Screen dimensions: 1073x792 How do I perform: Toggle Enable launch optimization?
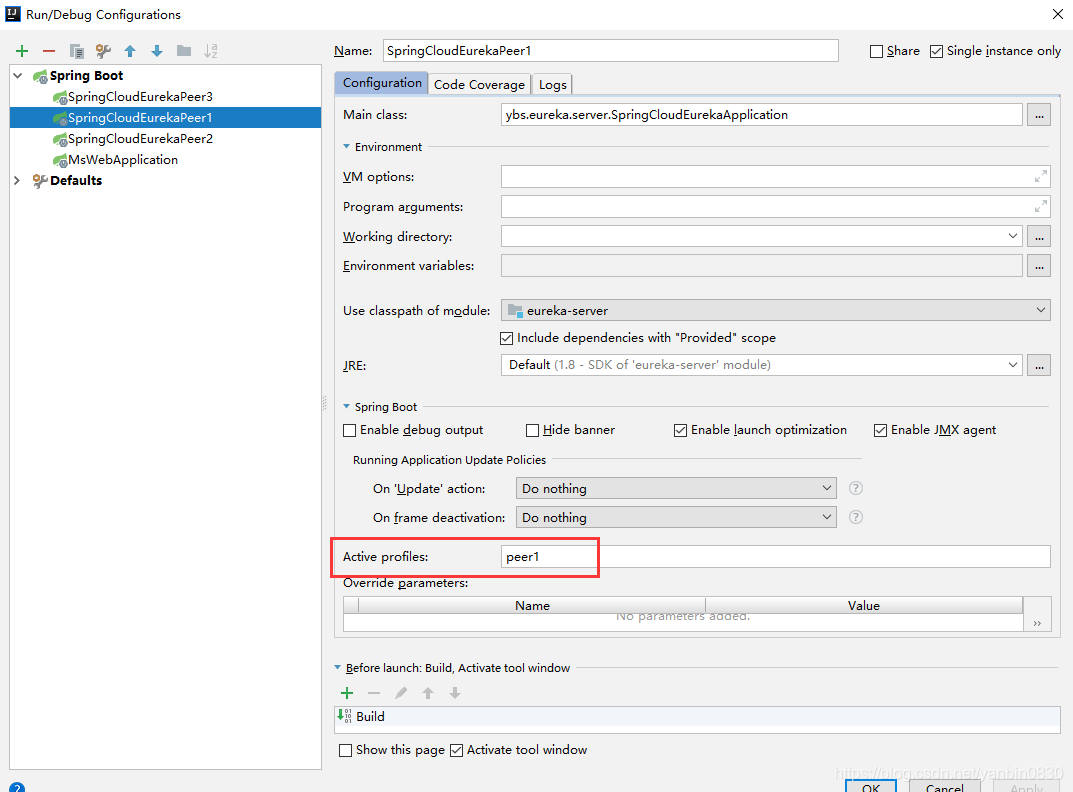point(680,431)
